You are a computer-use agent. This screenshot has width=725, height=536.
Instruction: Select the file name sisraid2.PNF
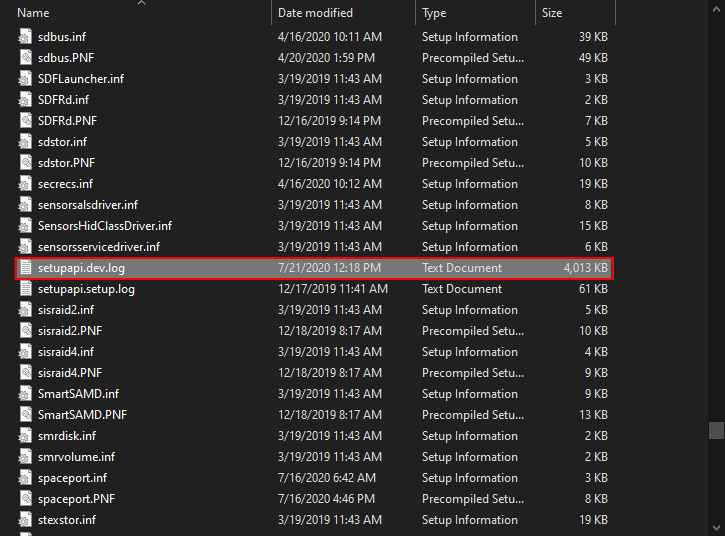coord(70,331)
